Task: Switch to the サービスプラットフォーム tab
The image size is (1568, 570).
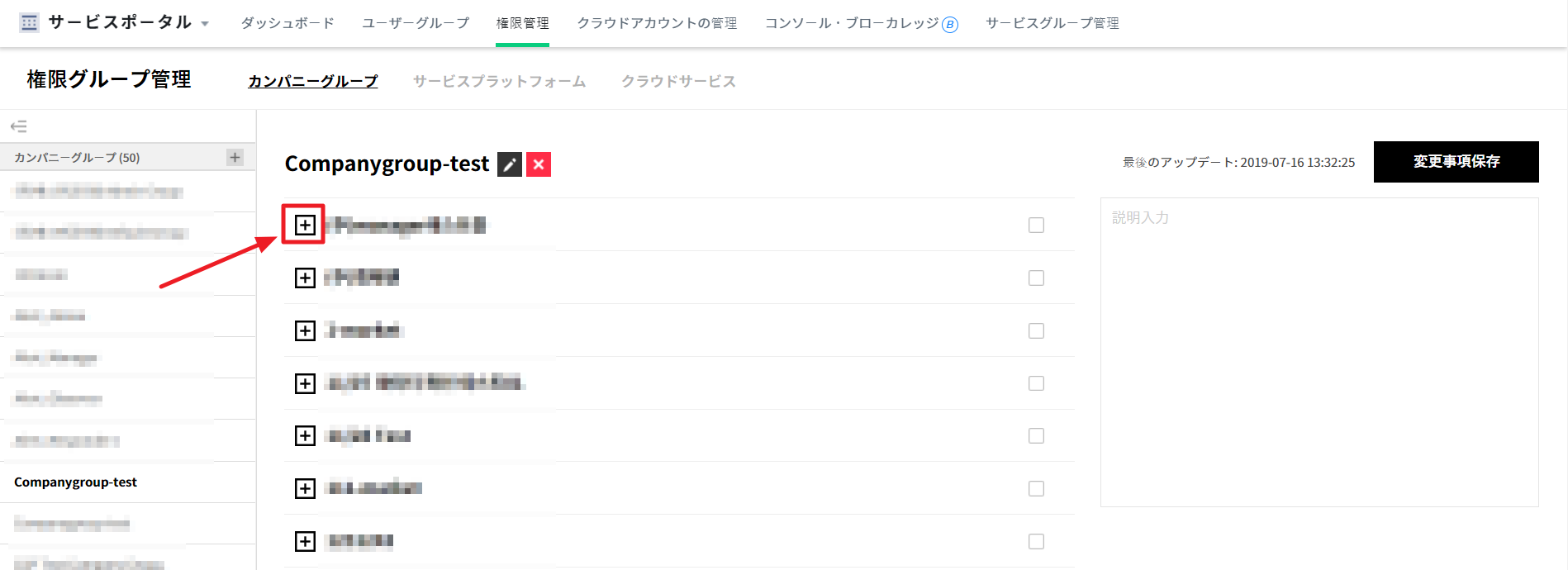Action: 499,81
